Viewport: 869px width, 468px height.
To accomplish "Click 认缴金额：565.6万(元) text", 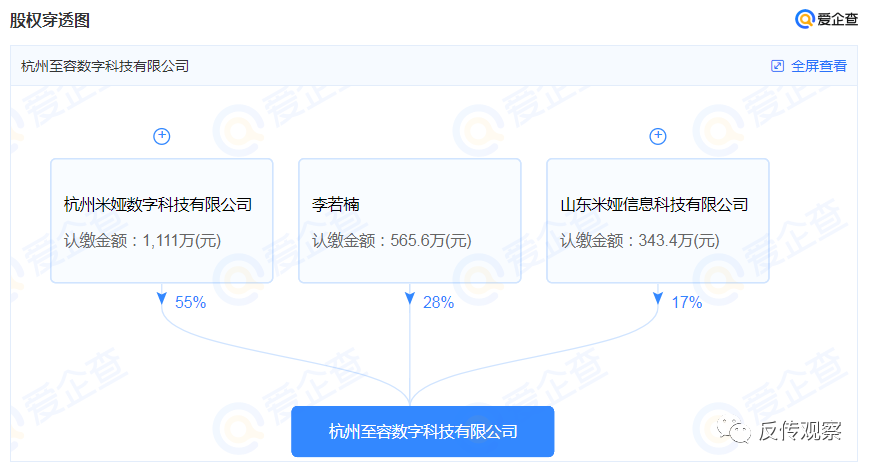I will (x=392, y=241).
